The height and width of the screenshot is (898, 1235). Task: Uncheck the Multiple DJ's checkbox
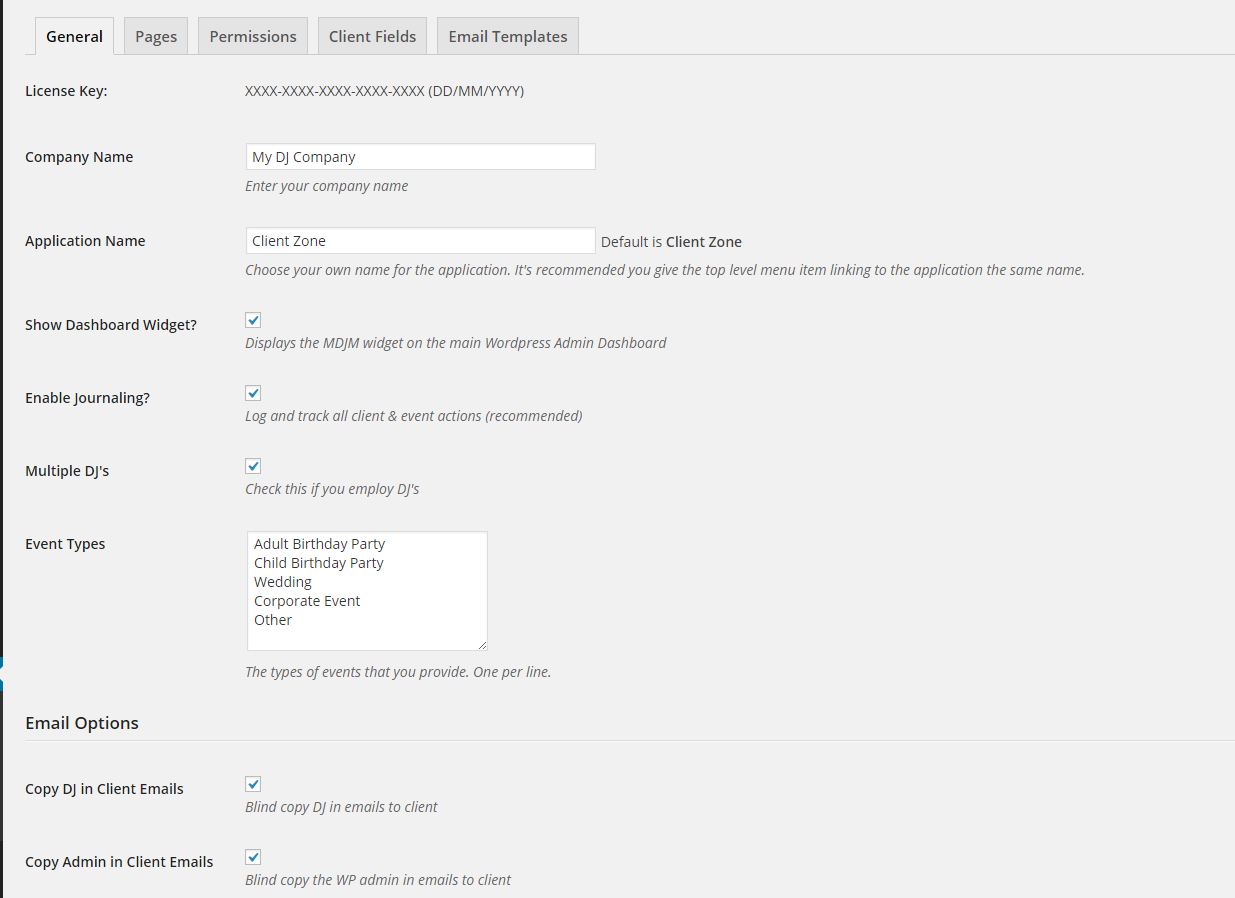click(x=253, y=466)
